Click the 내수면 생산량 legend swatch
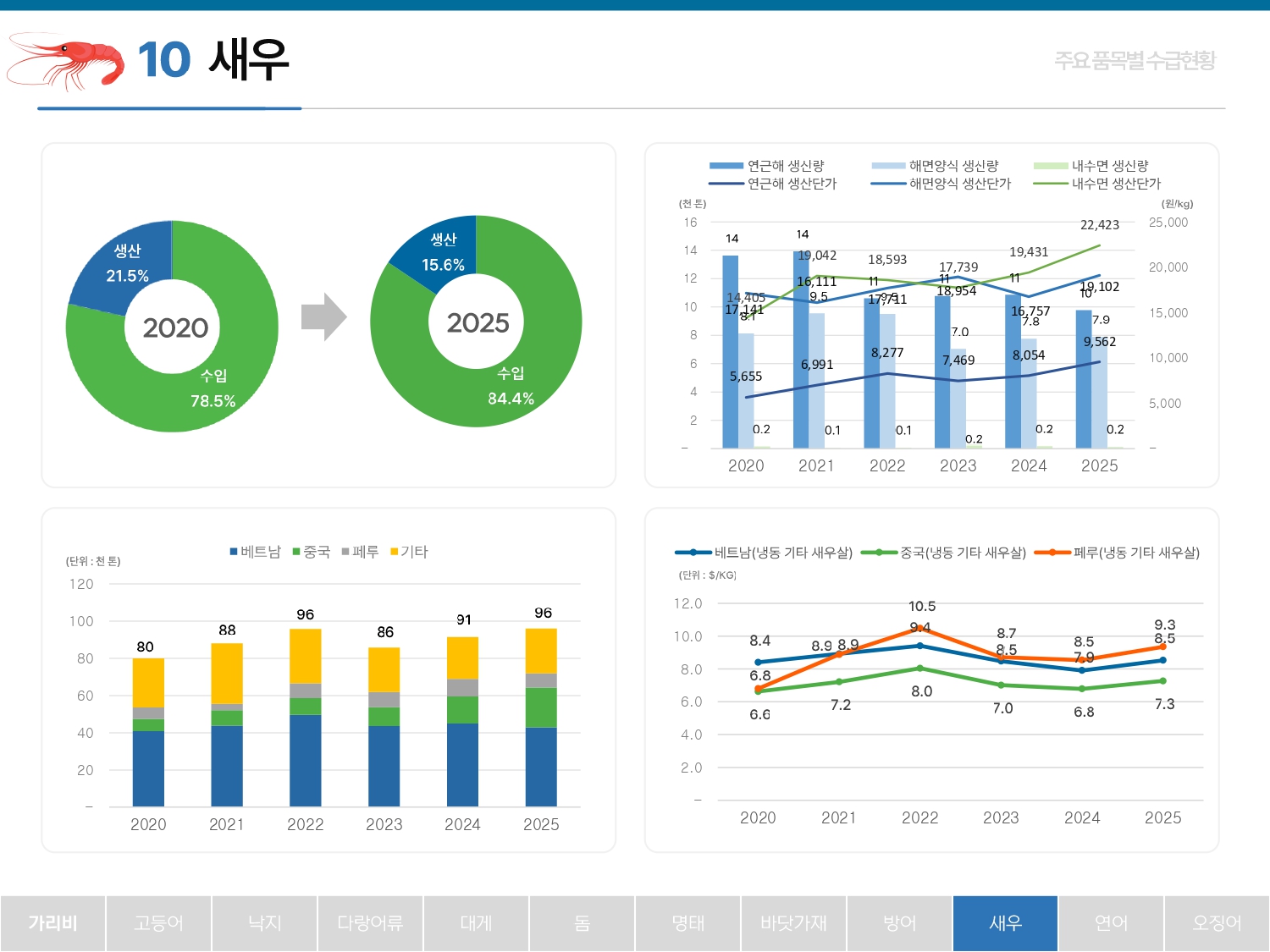 pyautogui.click(x=1051, y=166)
